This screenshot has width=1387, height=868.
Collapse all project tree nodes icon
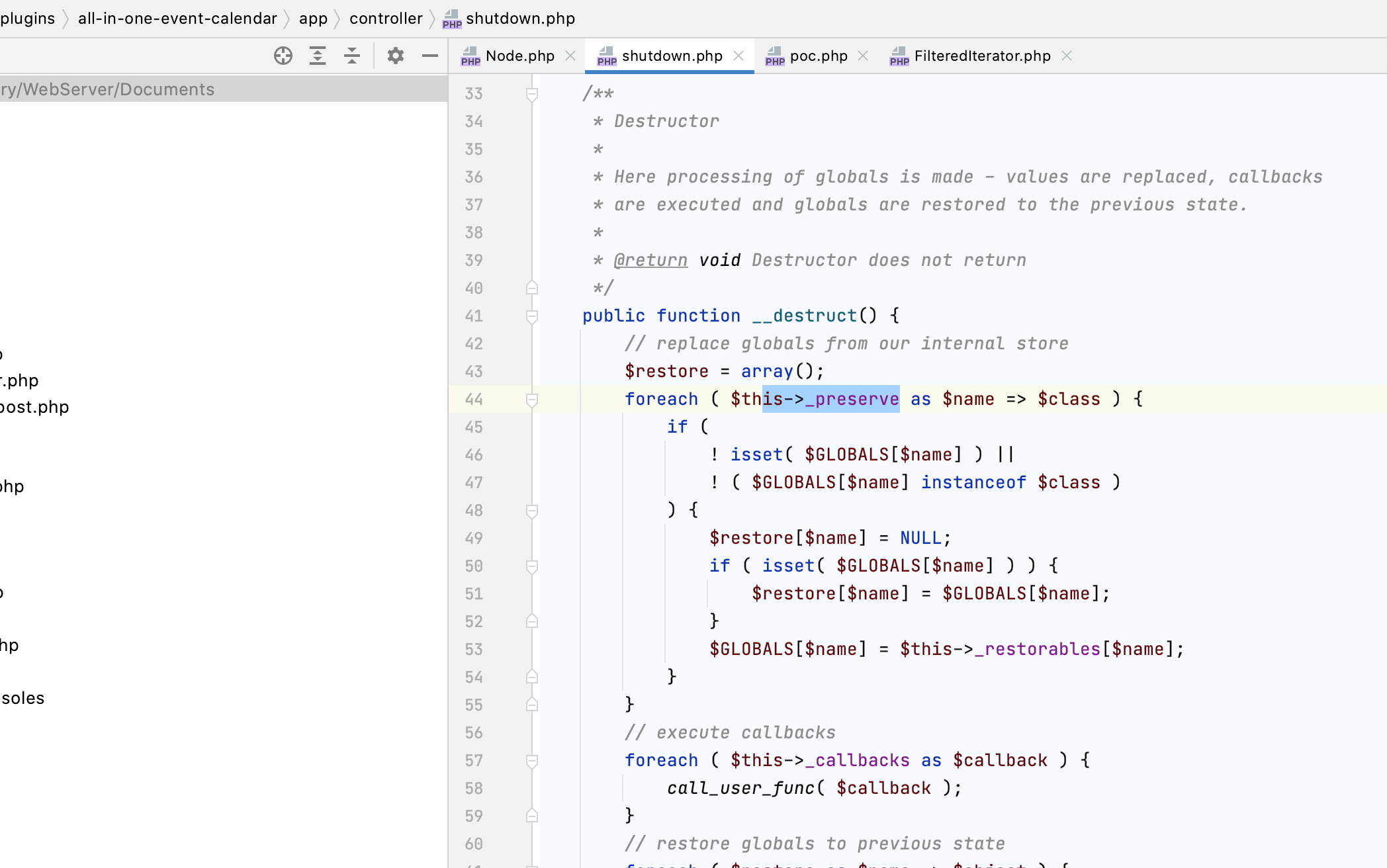pyautogui.click(x=352, y=56)
